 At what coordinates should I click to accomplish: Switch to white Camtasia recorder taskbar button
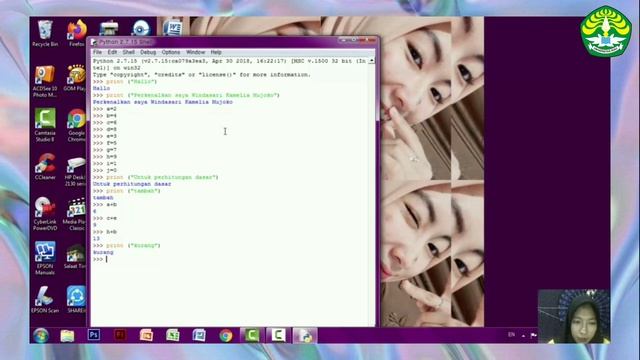278,336
